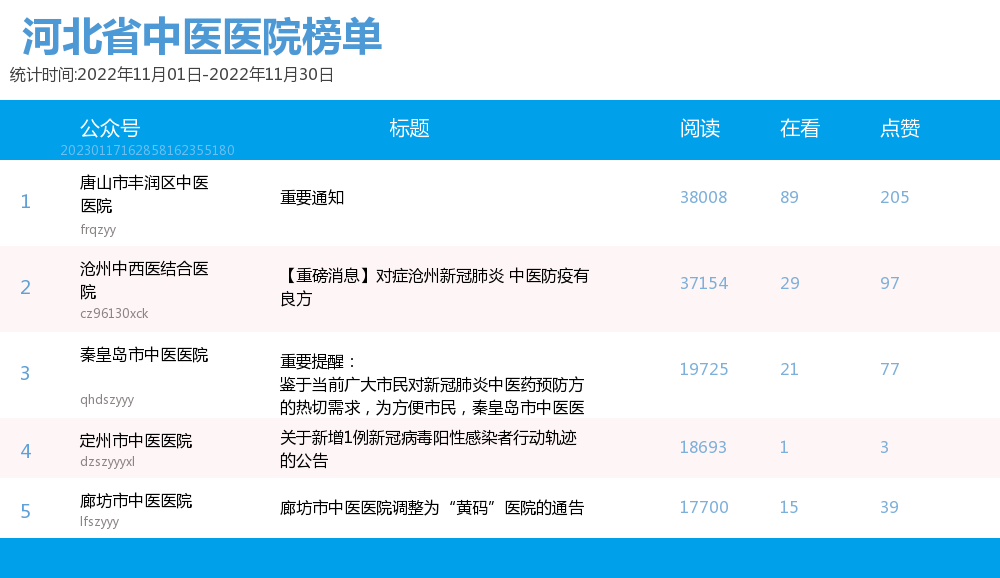Open account 廊坊市中医医院

(x=136, y=501)
